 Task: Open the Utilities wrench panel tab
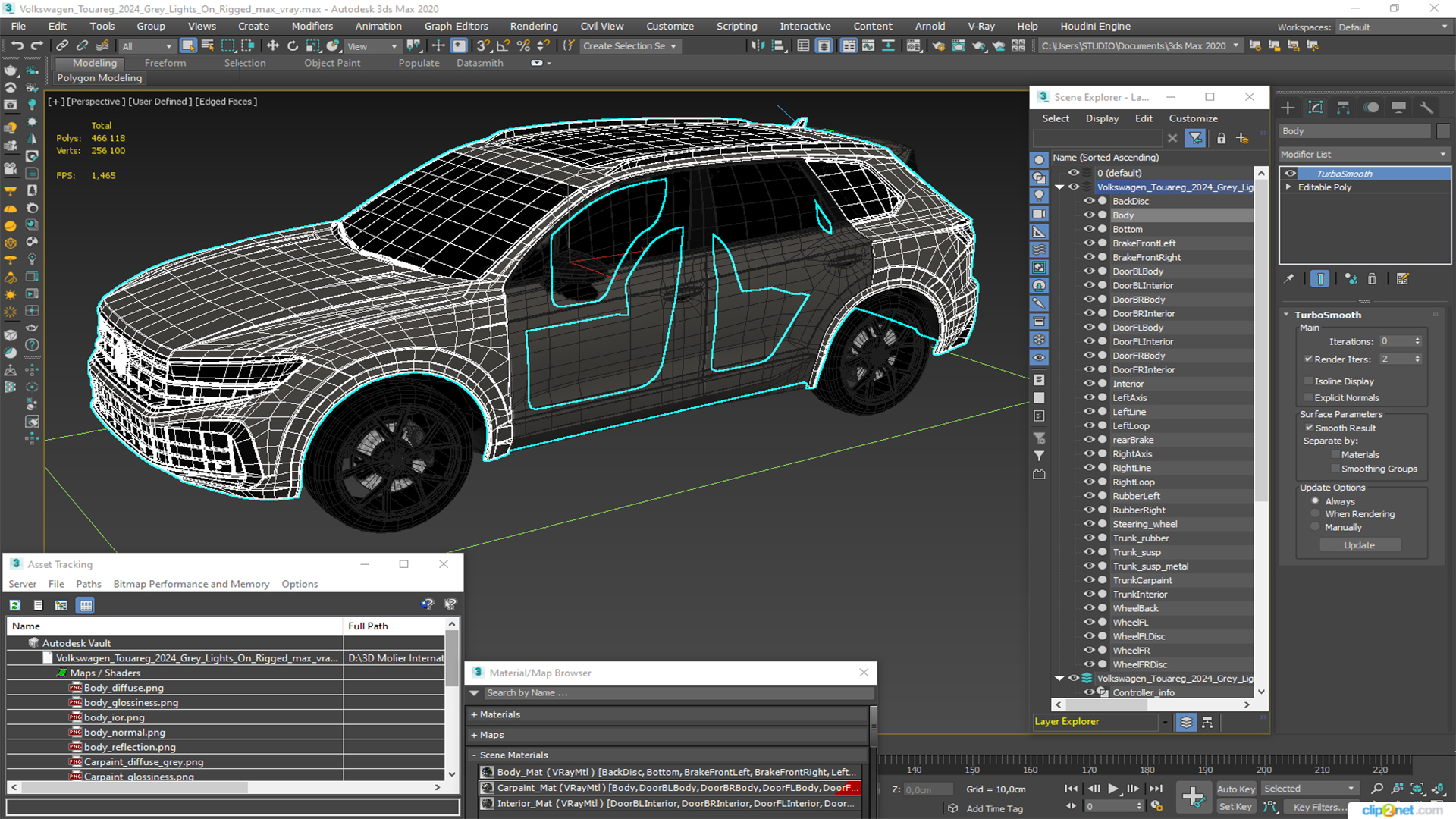click(1426, 108)
